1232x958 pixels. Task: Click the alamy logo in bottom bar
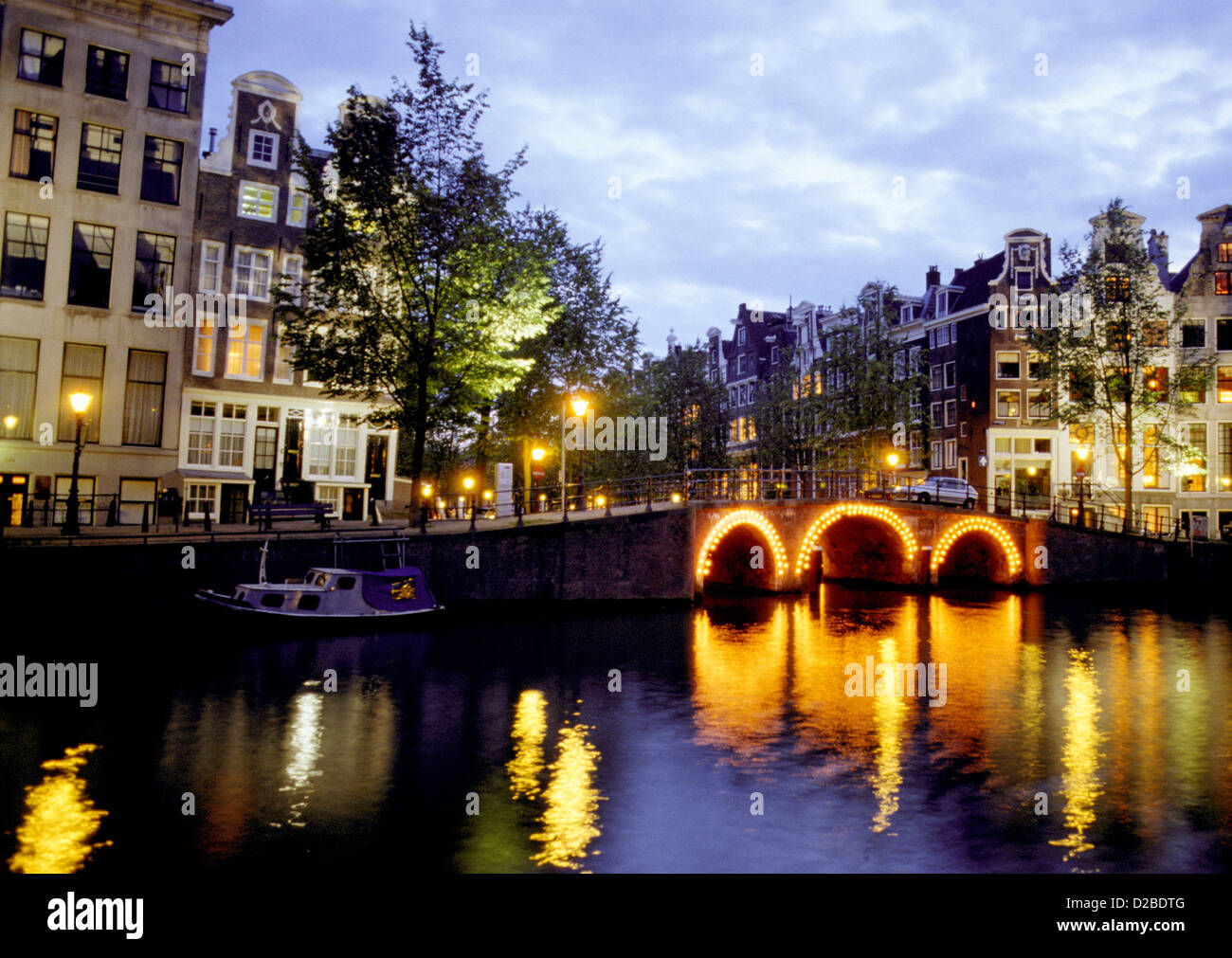(95, 915)
